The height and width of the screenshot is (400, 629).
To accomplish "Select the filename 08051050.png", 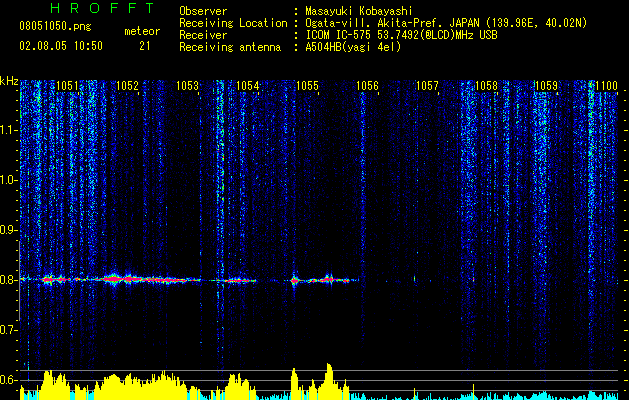I will [55, 27].
